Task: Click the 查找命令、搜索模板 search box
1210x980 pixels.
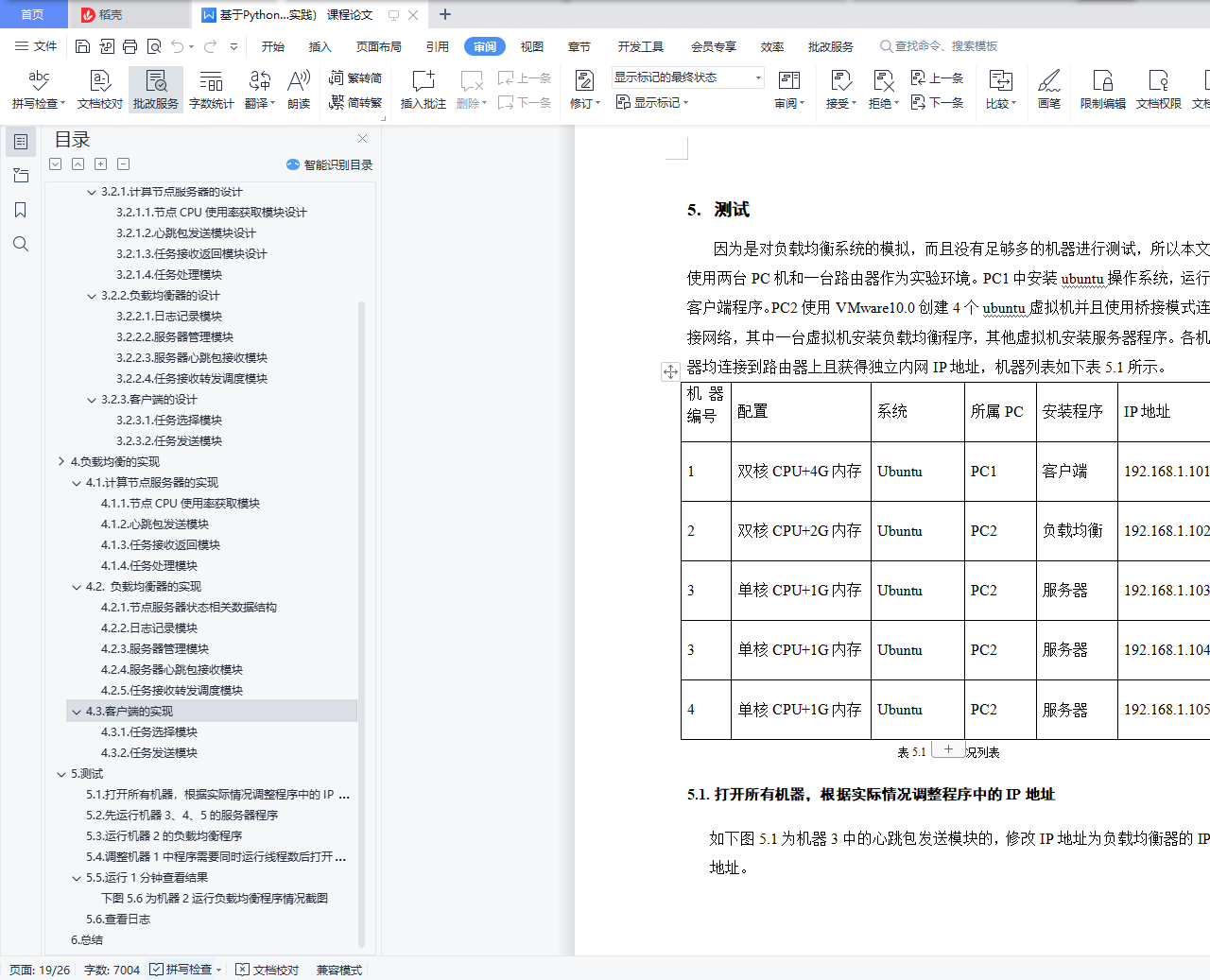Action: click(939, 46)
